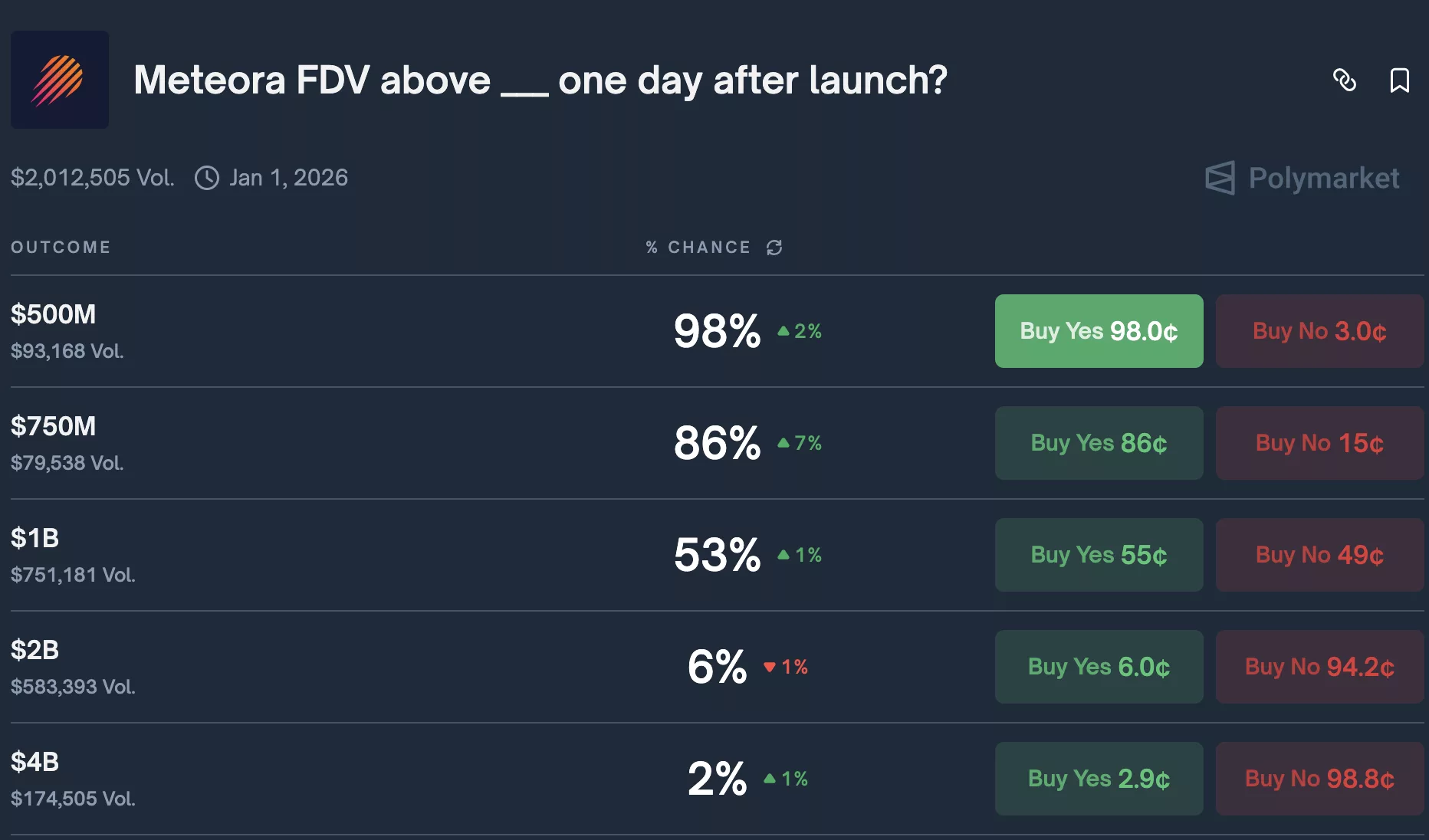The width and height of the screenshot is (1429, 840).
Task: Click the $2,012,505 volume figure
Action: click(92, 177)
